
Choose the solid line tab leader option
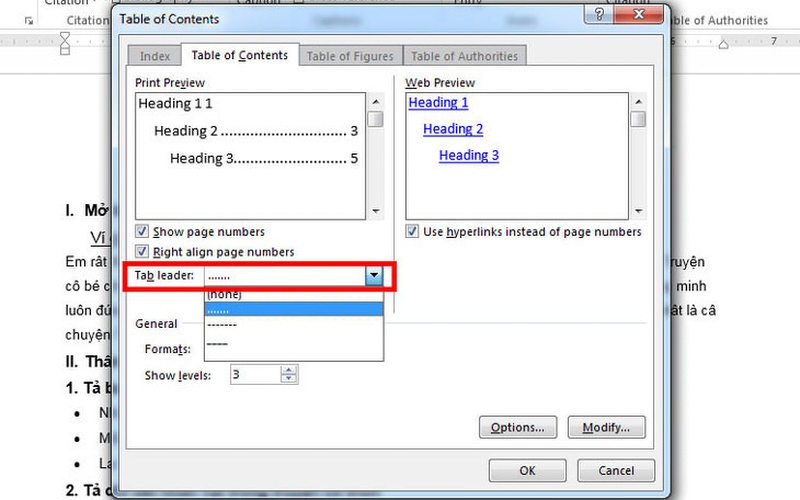point(293,343)
